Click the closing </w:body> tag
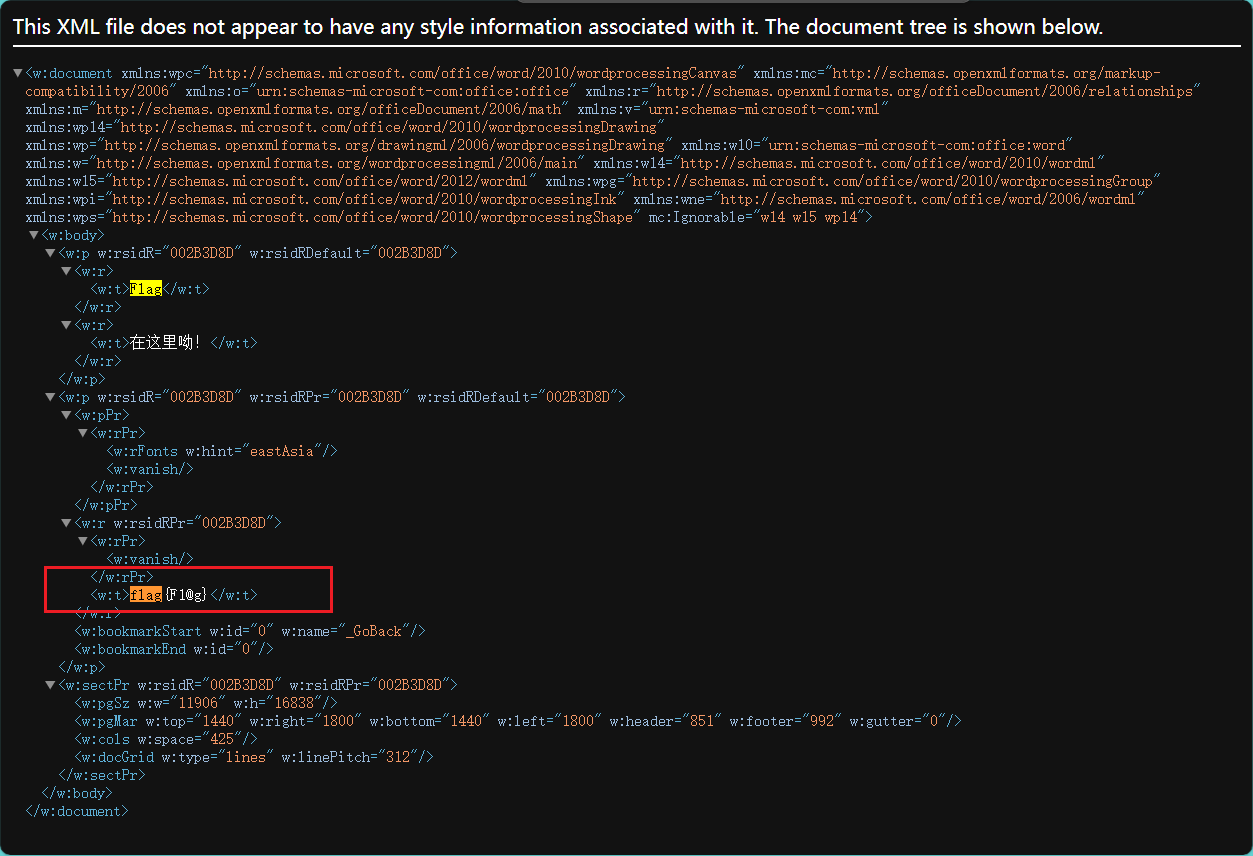The height and width of the screenshot is (856, 1253). [77, 793]
